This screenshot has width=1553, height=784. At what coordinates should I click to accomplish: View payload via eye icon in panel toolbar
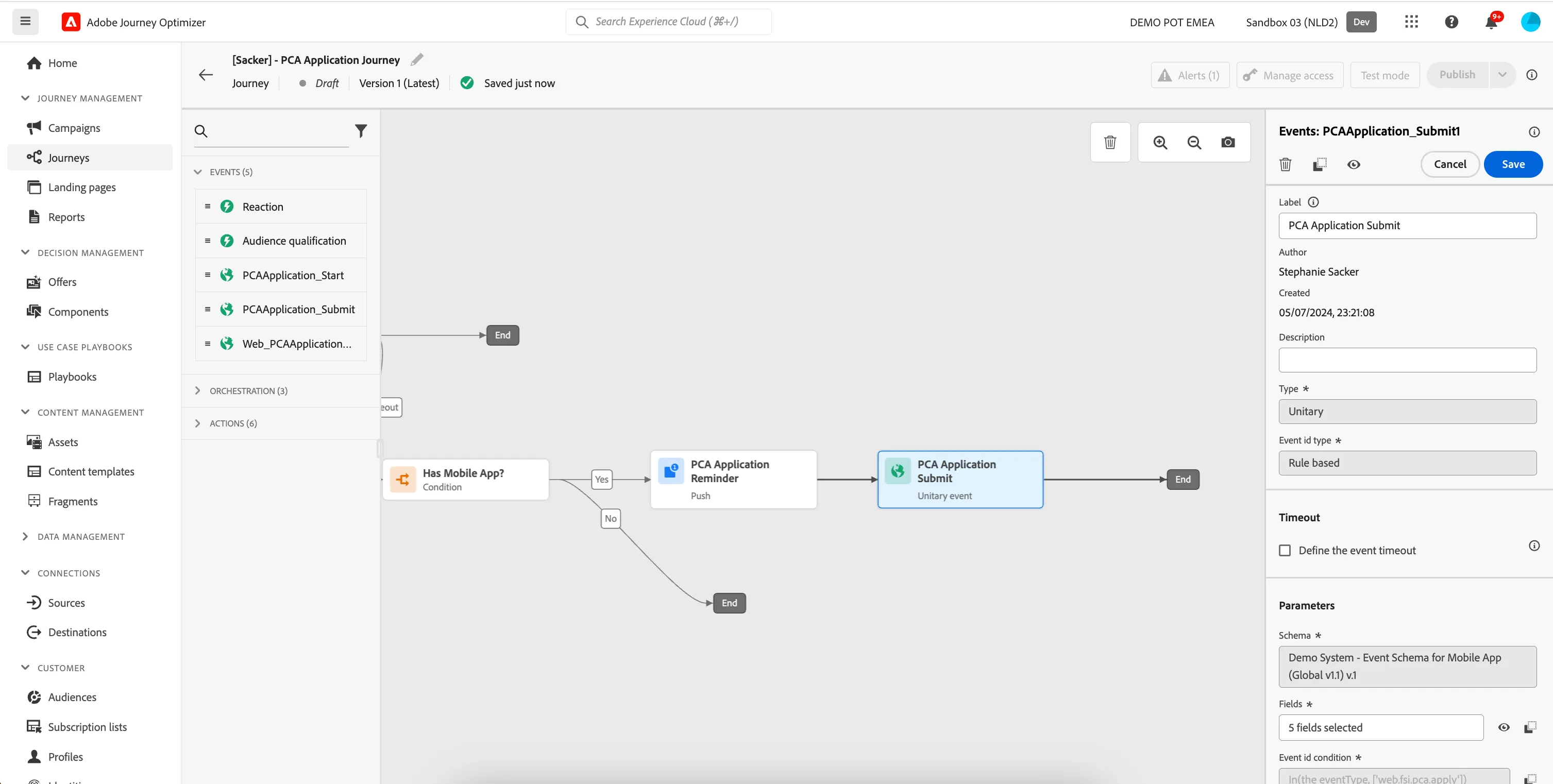[1354, 164]
